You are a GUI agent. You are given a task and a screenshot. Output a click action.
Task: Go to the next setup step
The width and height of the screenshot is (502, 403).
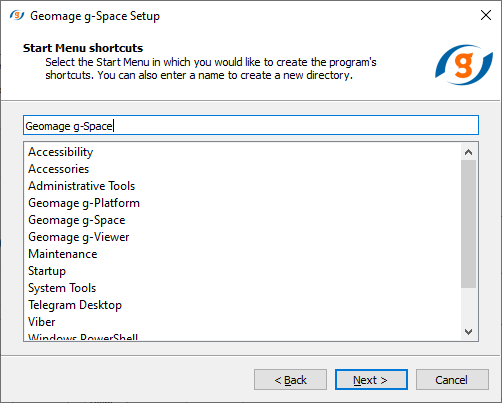click(x=371, y=380)
